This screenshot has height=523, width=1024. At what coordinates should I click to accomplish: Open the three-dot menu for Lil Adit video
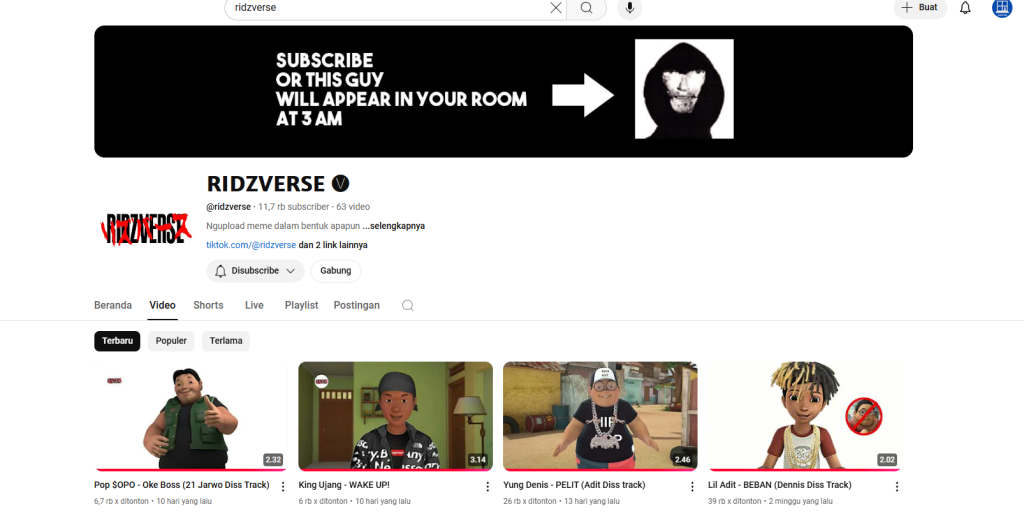[897, 486]
